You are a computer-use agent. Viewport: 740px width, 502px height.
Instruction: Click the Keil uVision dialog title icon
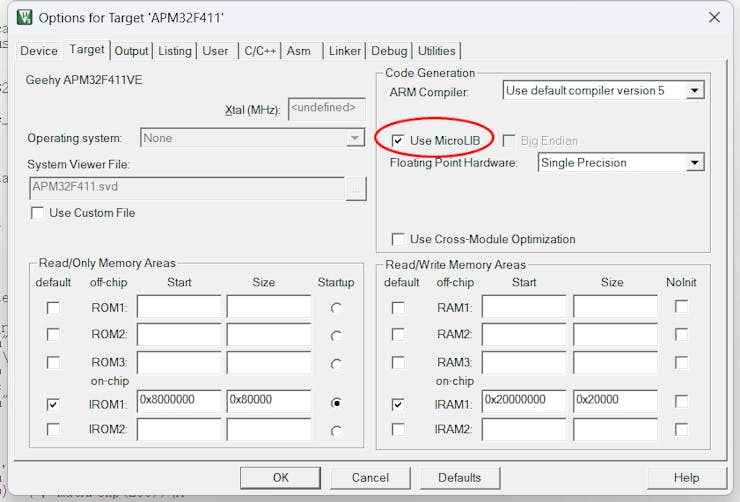pyautogui.click(x=24, y=17)
